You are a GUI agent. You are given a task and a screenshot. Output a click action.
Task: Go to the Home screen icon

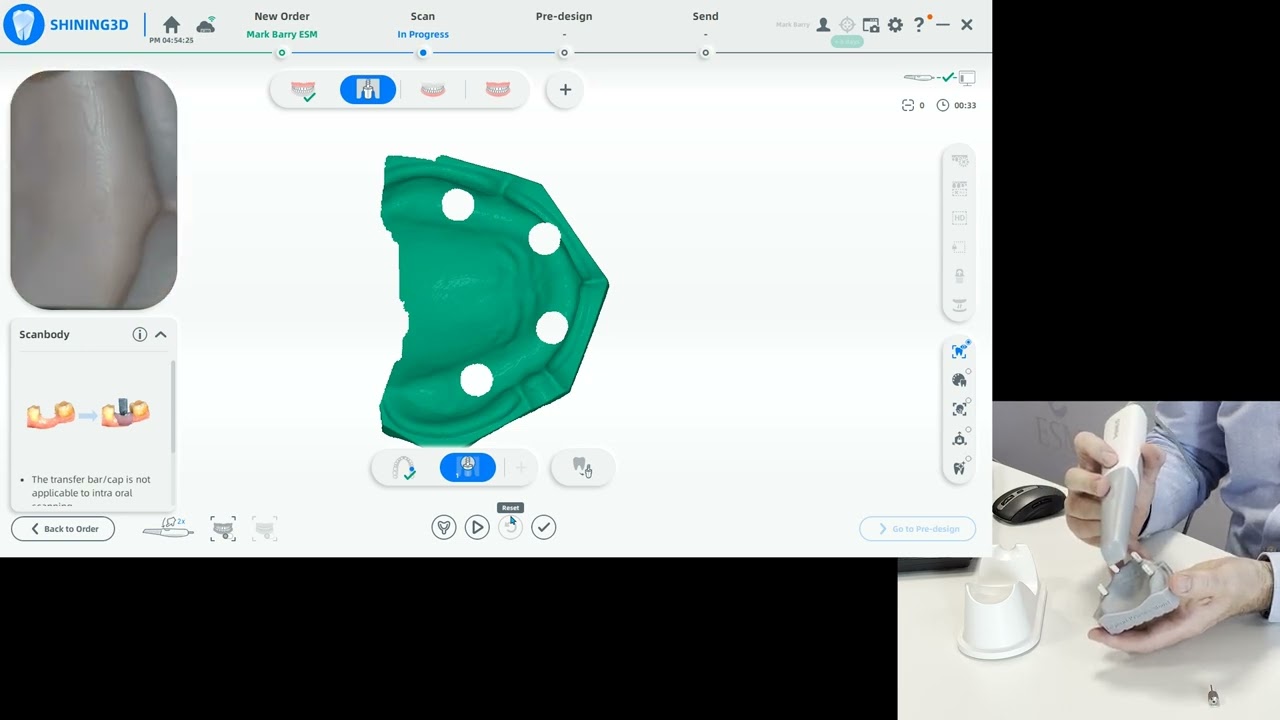coord(171,24)
